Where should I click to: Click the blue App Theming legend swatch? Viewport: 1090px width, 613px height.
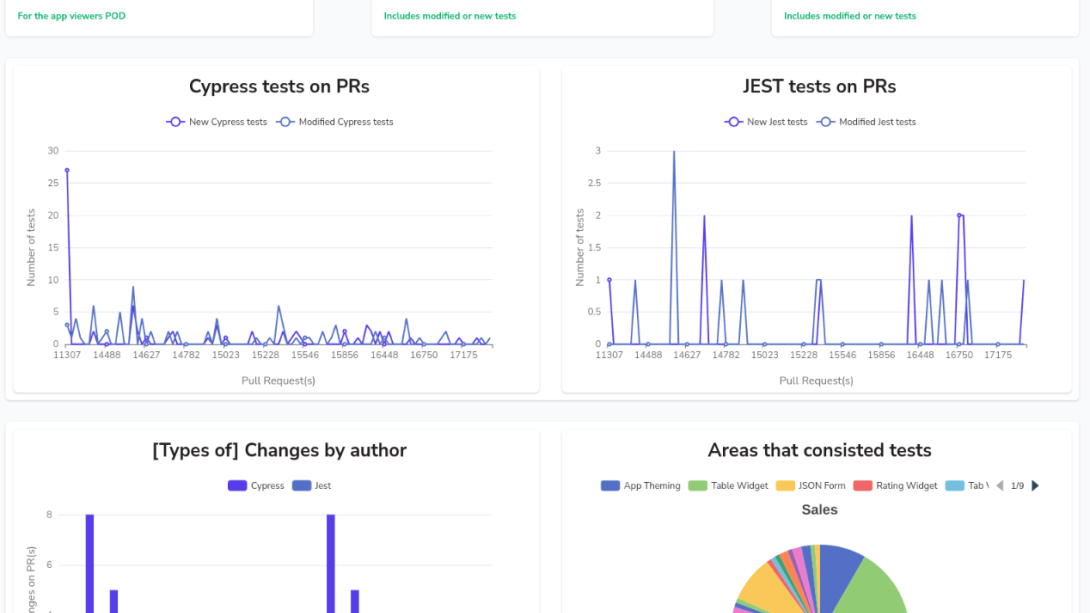(609, 485)
